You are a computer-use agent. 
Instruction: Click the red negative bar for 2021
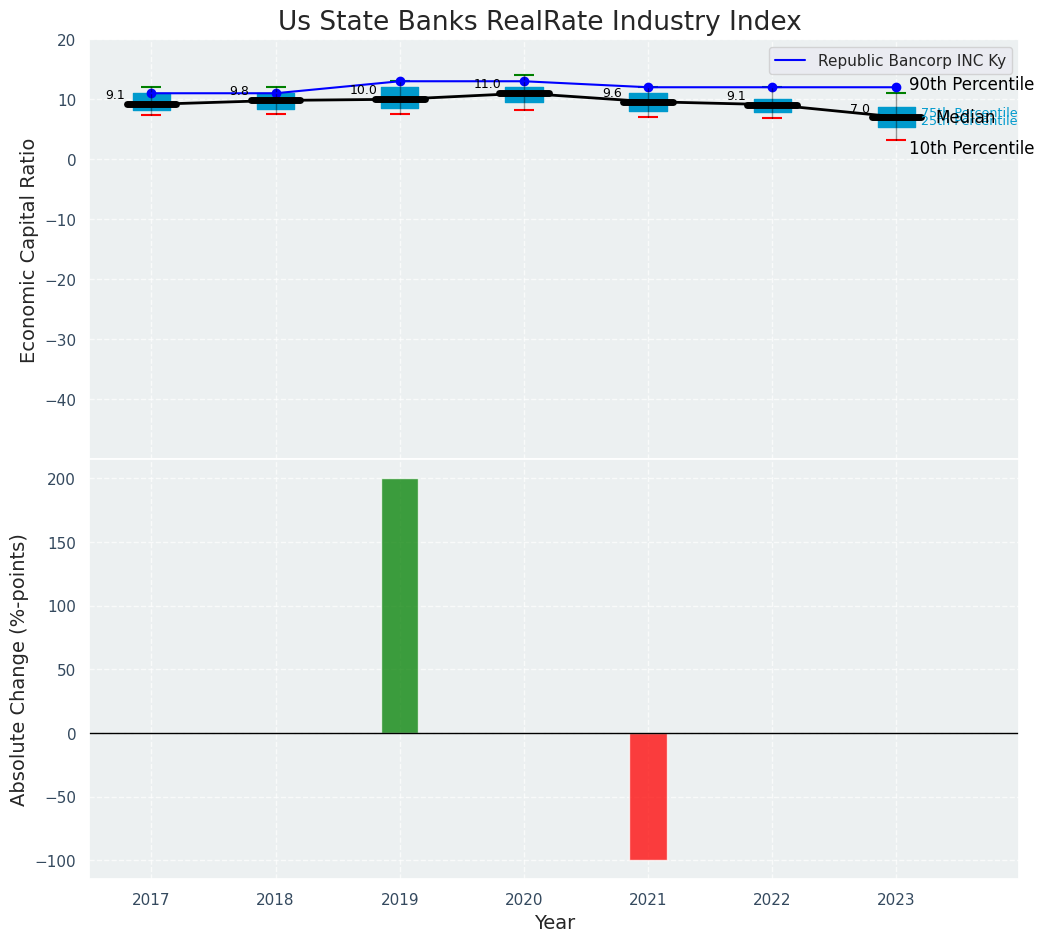648,796
